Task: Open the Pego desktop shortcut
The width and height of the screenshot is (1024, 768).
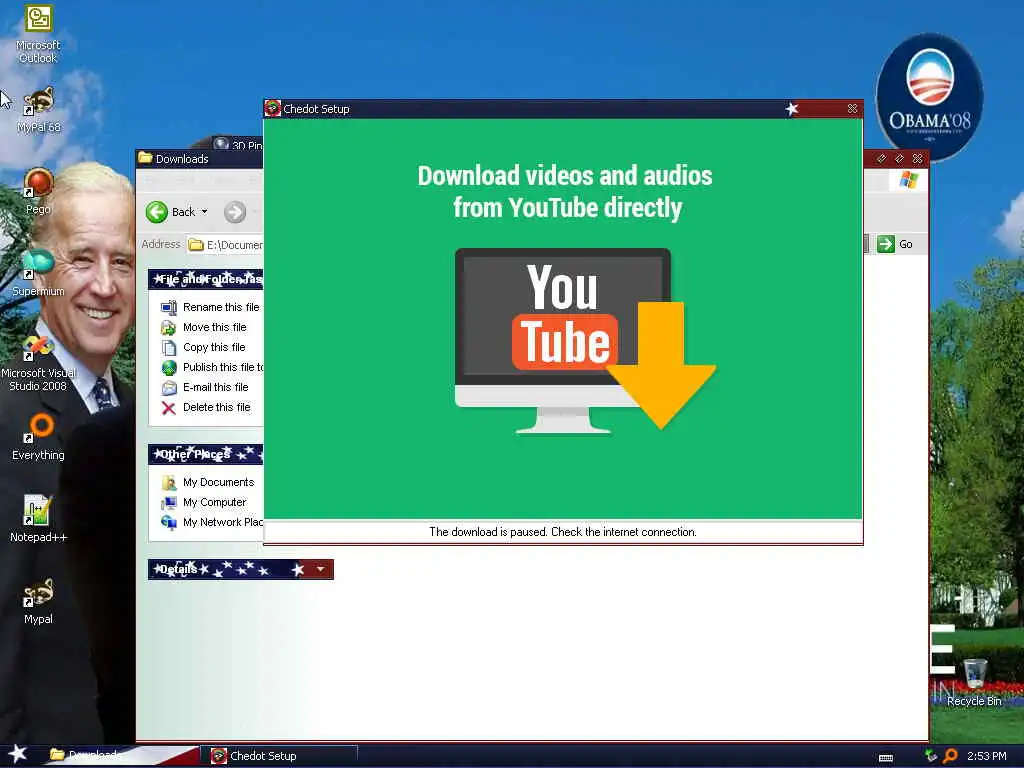Action: click(38, 191)
